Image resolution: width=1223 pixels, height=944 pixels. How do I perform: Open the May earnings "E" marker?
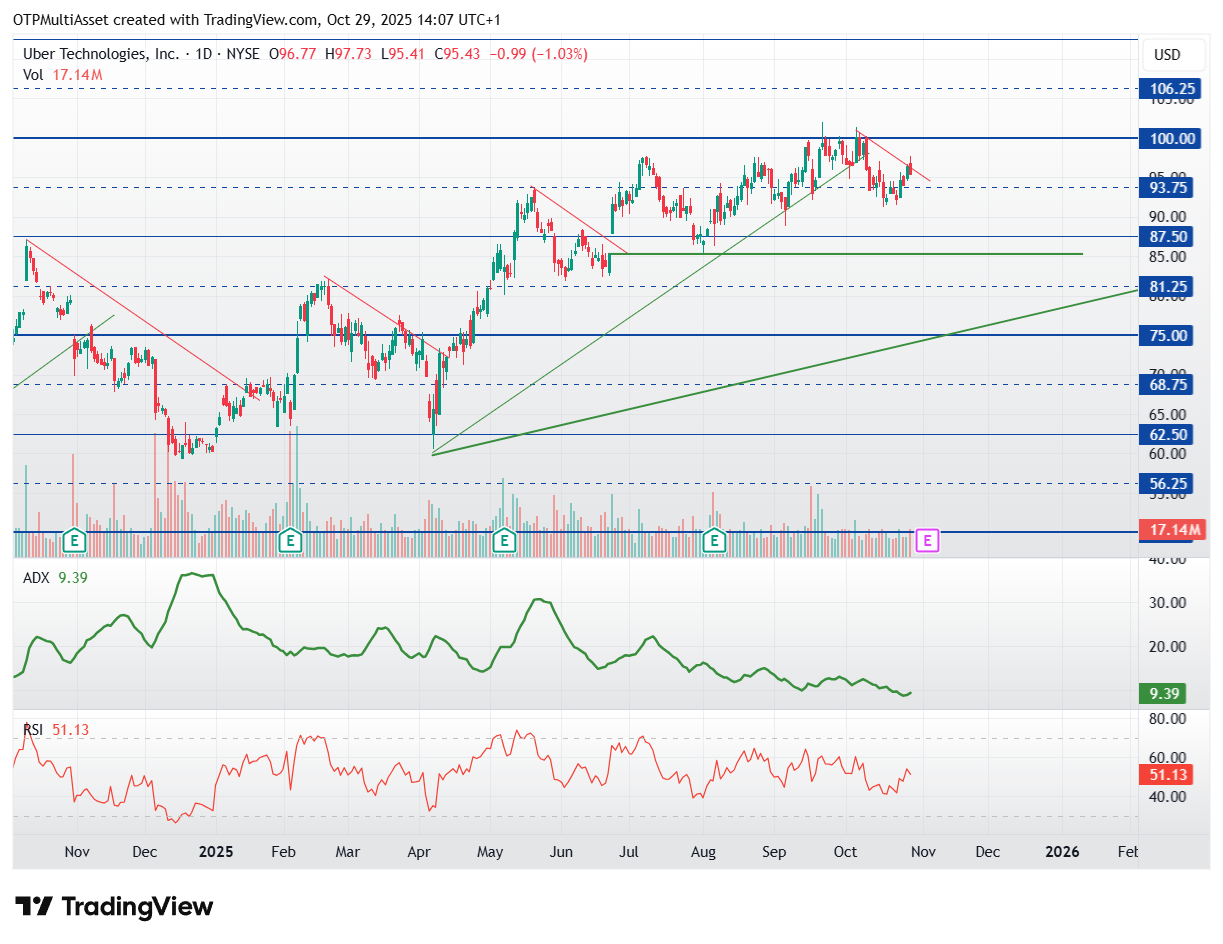(505, 541)
